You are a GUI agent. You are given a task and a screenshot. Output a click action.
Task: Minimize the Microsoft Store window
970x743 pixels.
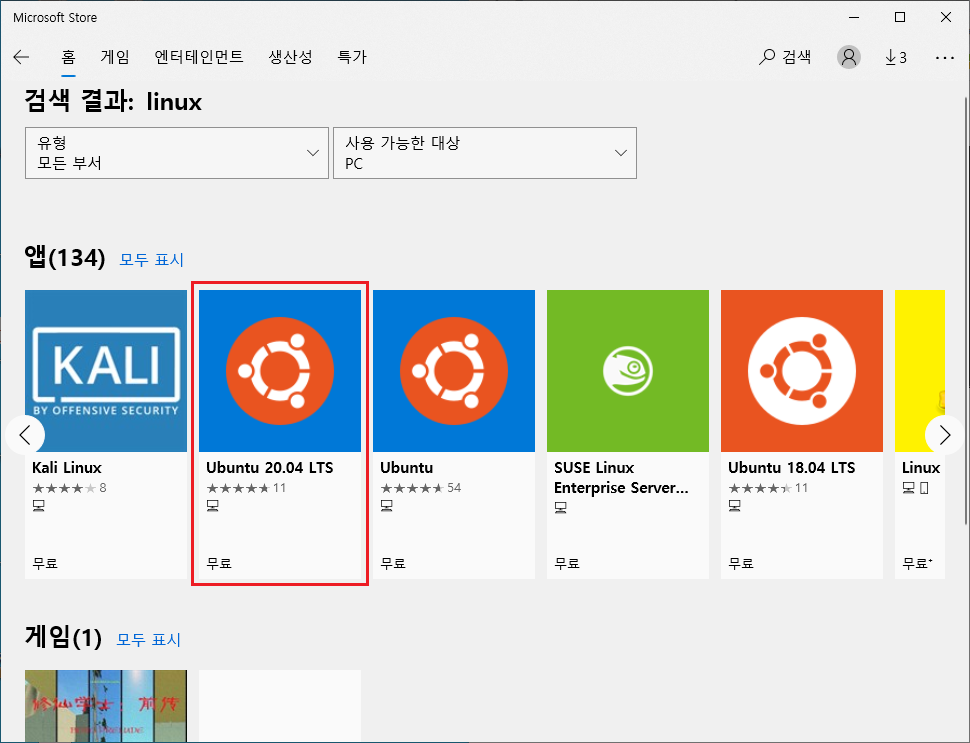[854, 17]
